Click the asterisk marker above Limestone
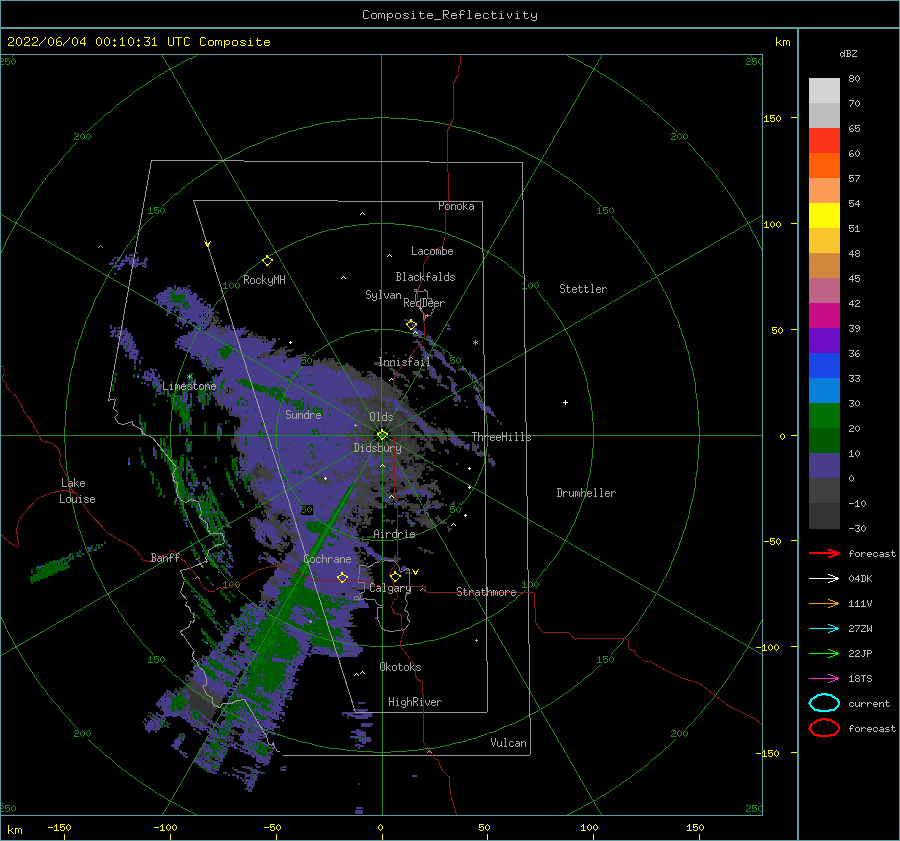The image size is (900, 841). coord(189,377)
